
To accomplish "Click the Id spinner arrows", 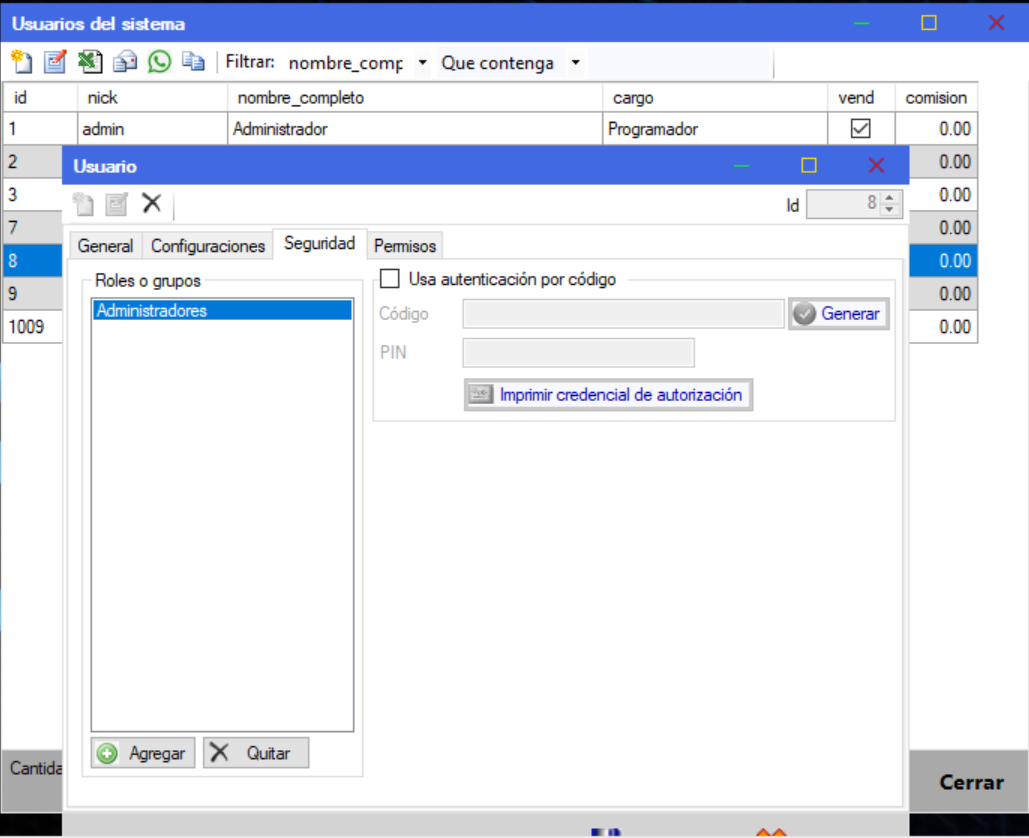I will coord(892,204).
